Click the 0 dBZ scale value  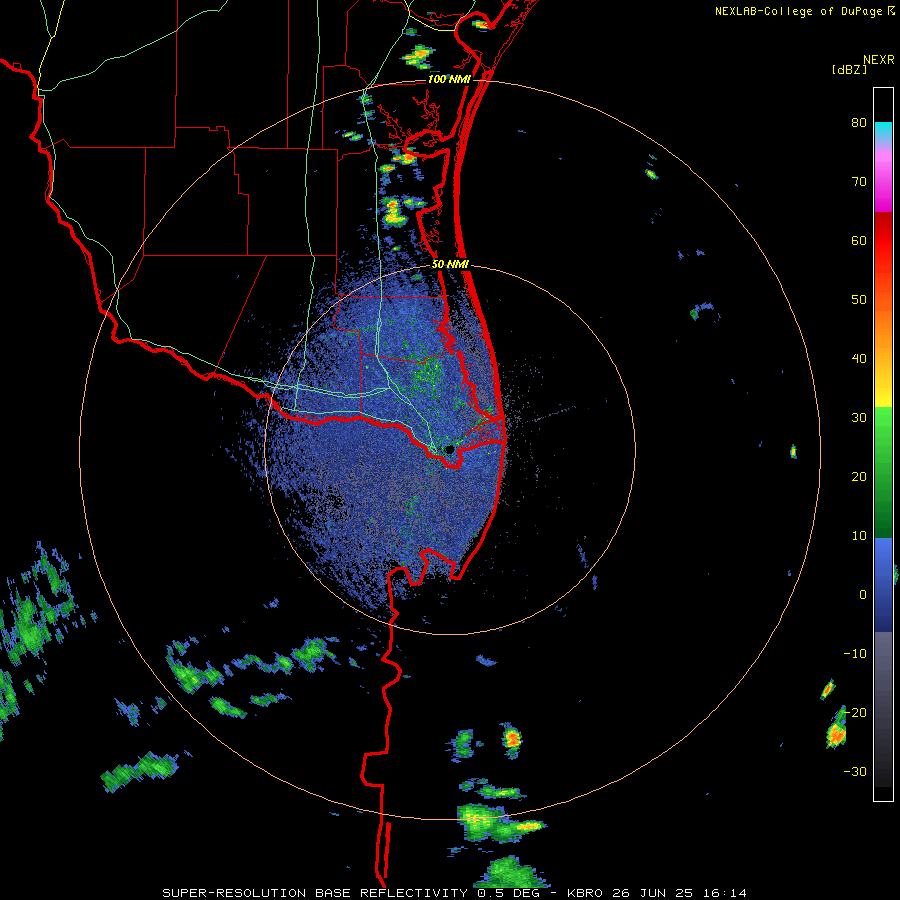[863, 595]
